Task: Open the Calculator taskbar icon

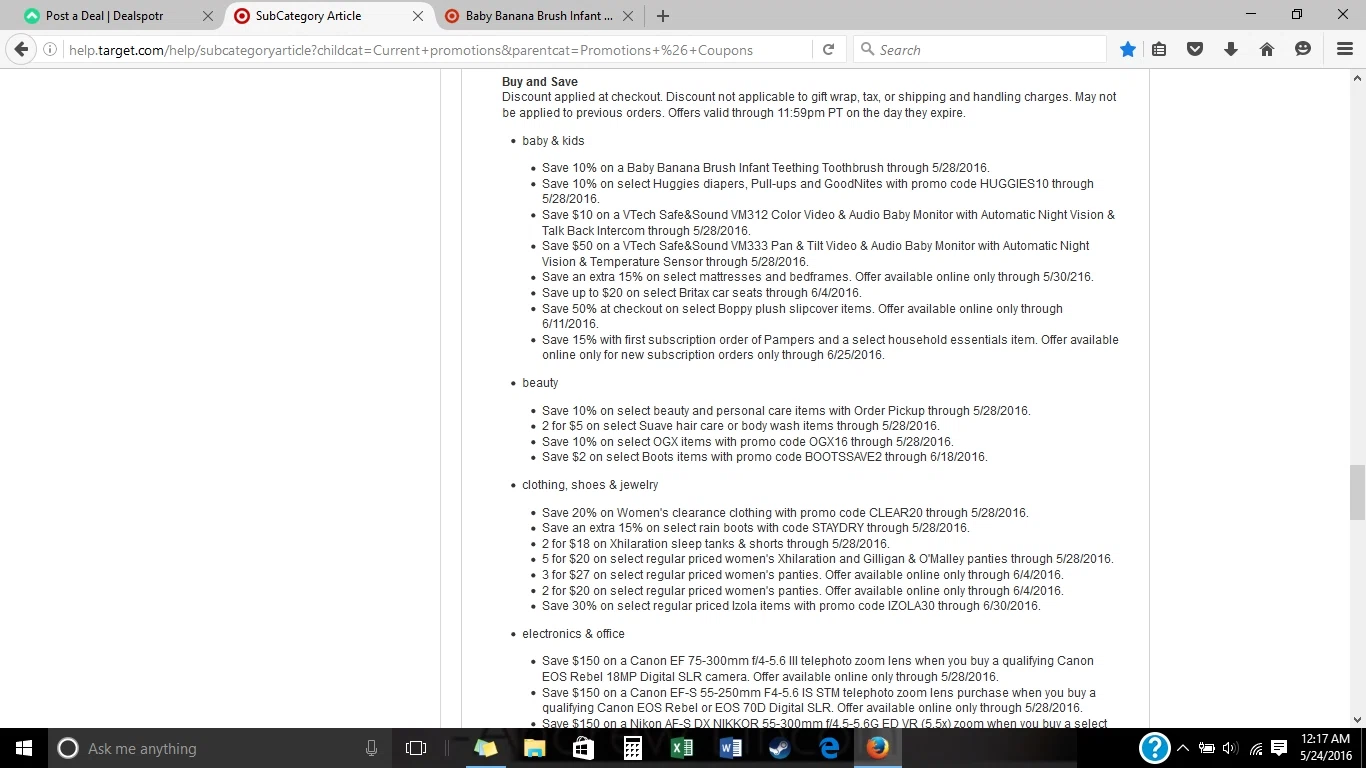Action: click(632, 748)
